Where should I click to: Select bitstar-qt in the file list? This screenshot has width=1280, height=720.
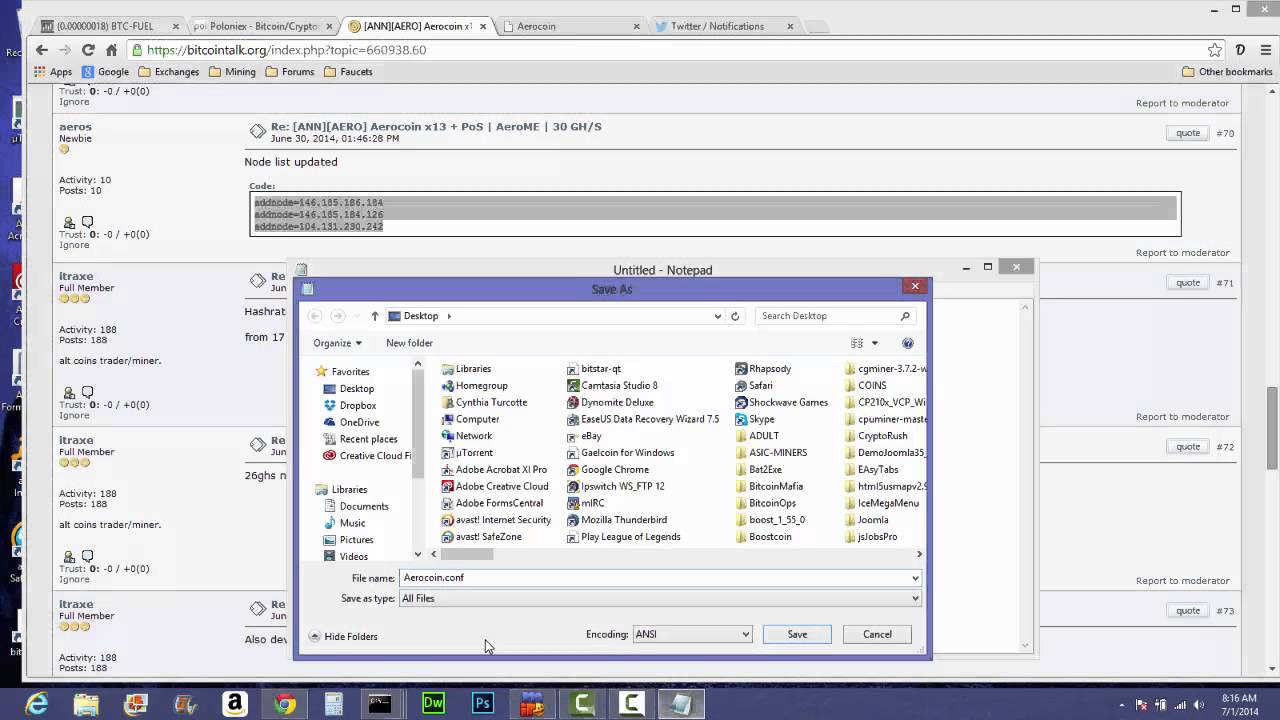[x=594, y=369]
